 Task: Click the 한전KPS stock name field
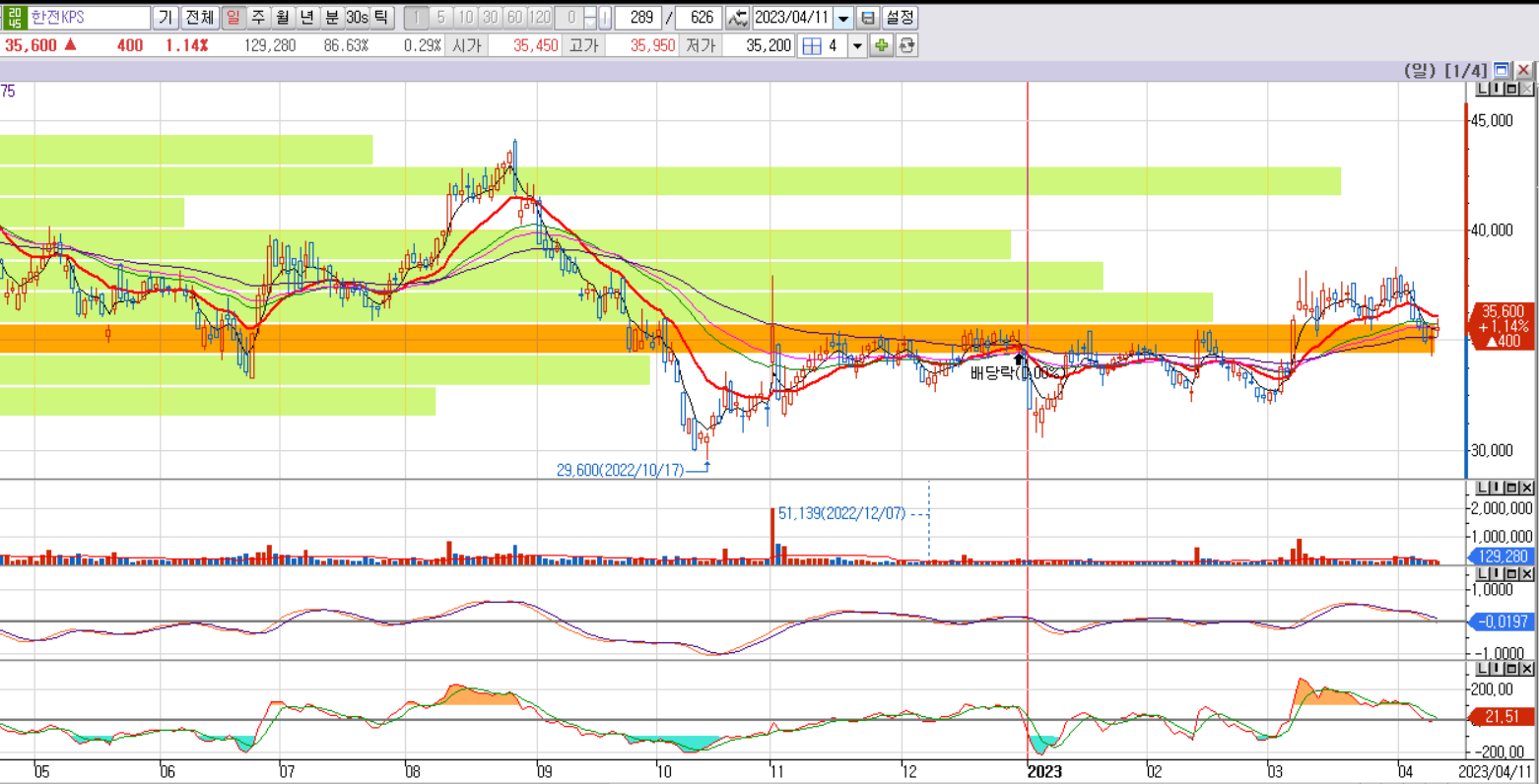89,18
